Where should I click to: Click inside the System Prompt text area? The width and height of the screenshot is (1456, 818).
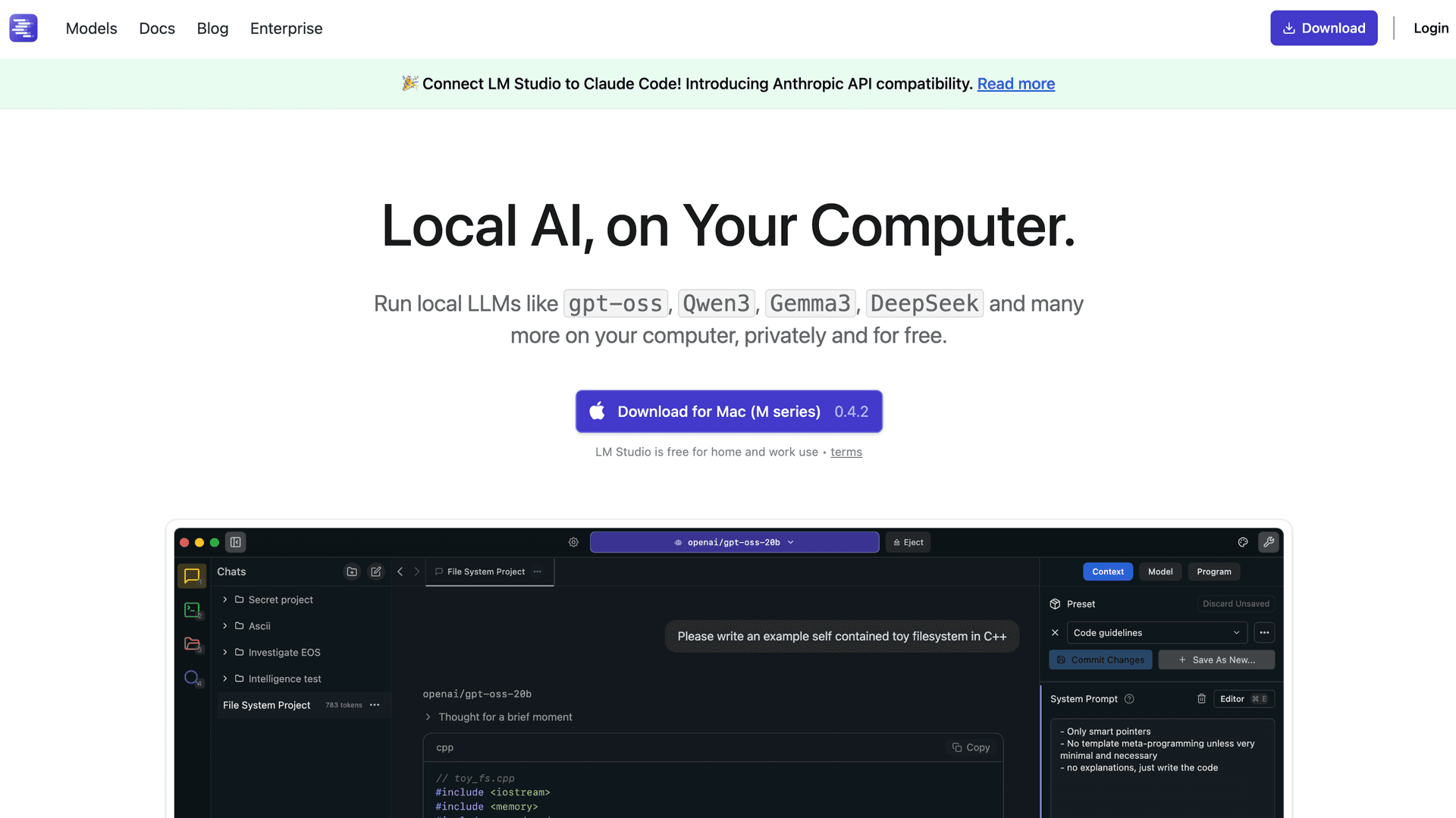(x=1161, y=788)
